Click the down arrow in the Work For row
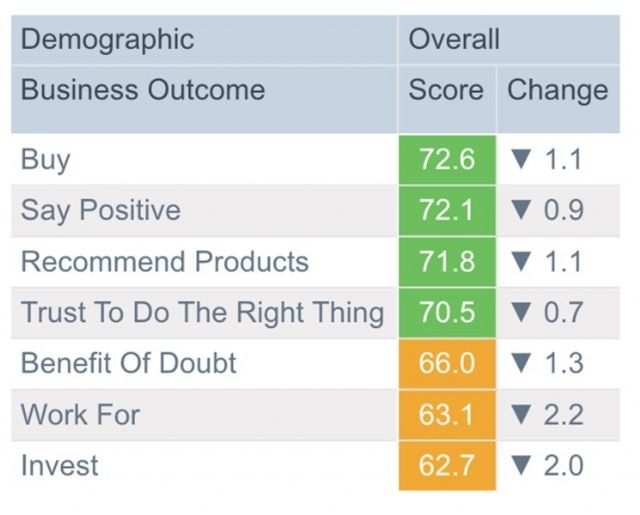The image size is (640, 515). pyautogui.click(x=519, y=414)
